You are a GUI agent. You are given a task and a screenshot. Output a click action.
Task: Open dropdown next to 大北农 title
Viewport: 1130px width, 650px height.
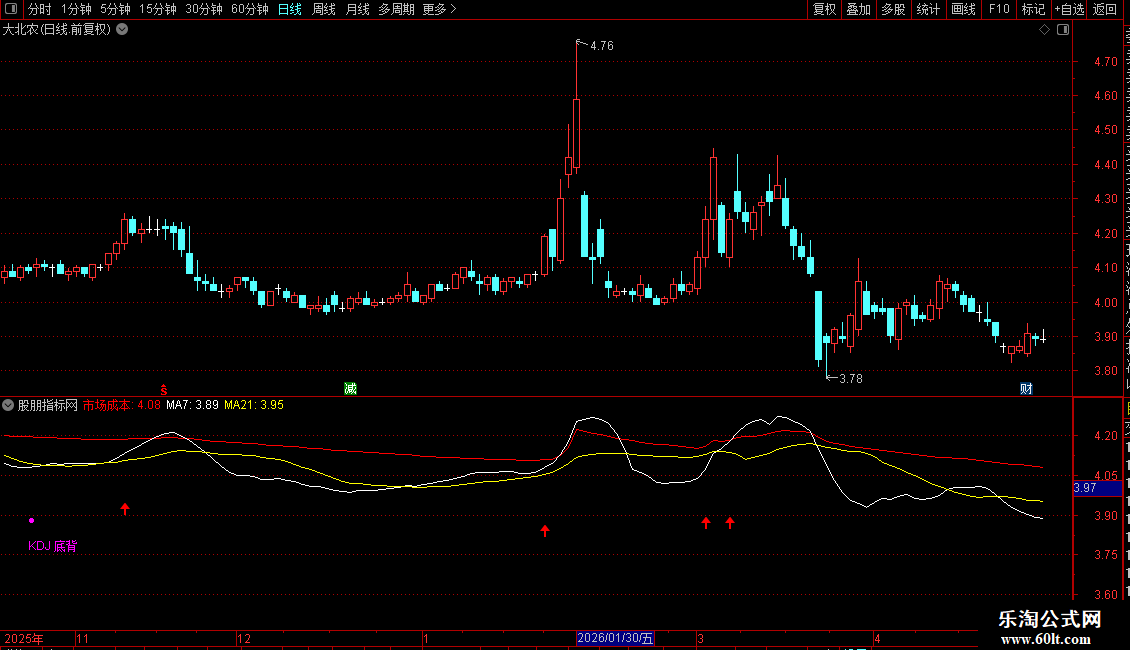[123, 30]
